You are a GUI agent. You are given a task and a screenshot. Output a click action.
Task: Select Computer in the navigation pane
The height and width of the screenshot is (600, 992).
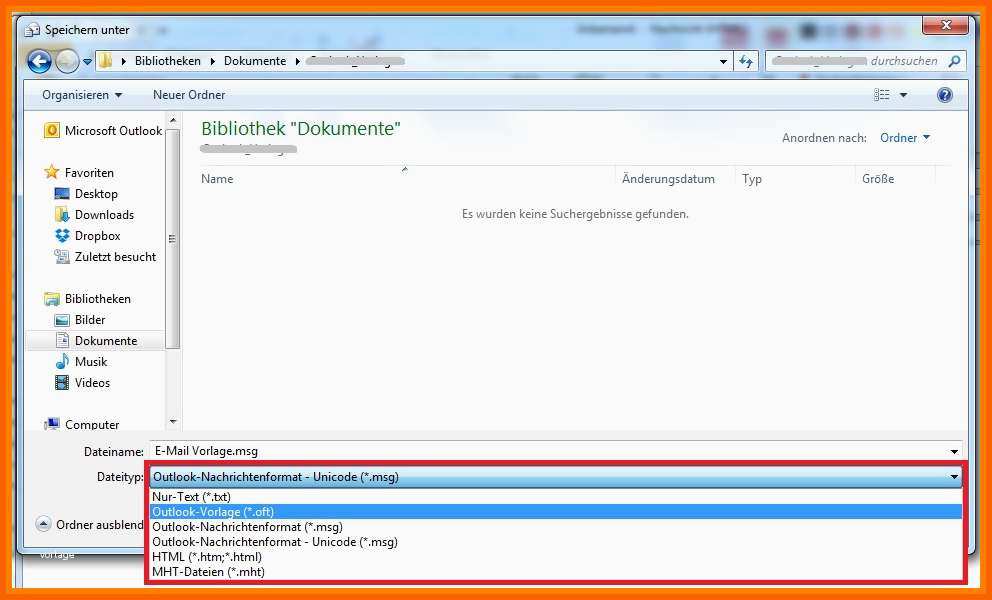[92, 424]
